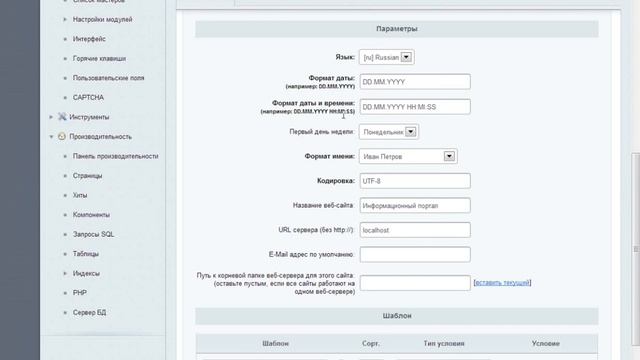Open Панель производительности in sidebar

pos(116,156)
